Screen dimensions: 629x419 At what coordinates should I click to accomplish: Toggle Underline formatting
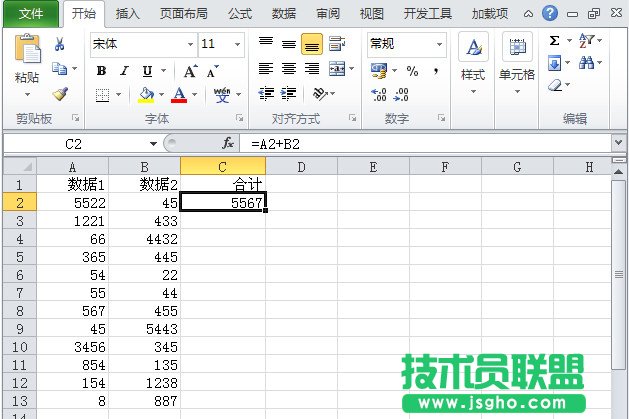(x=147, y=71)
